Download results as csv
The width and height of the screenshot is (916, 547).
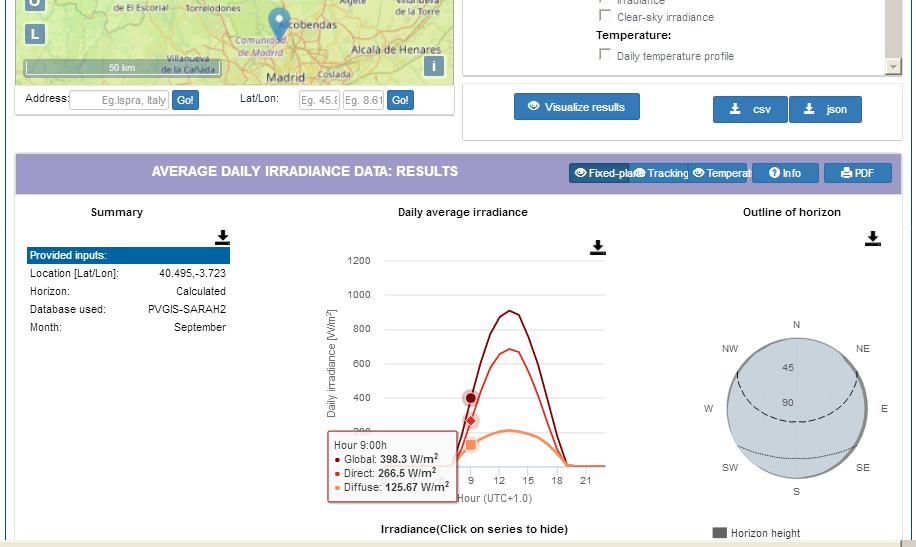750,109
